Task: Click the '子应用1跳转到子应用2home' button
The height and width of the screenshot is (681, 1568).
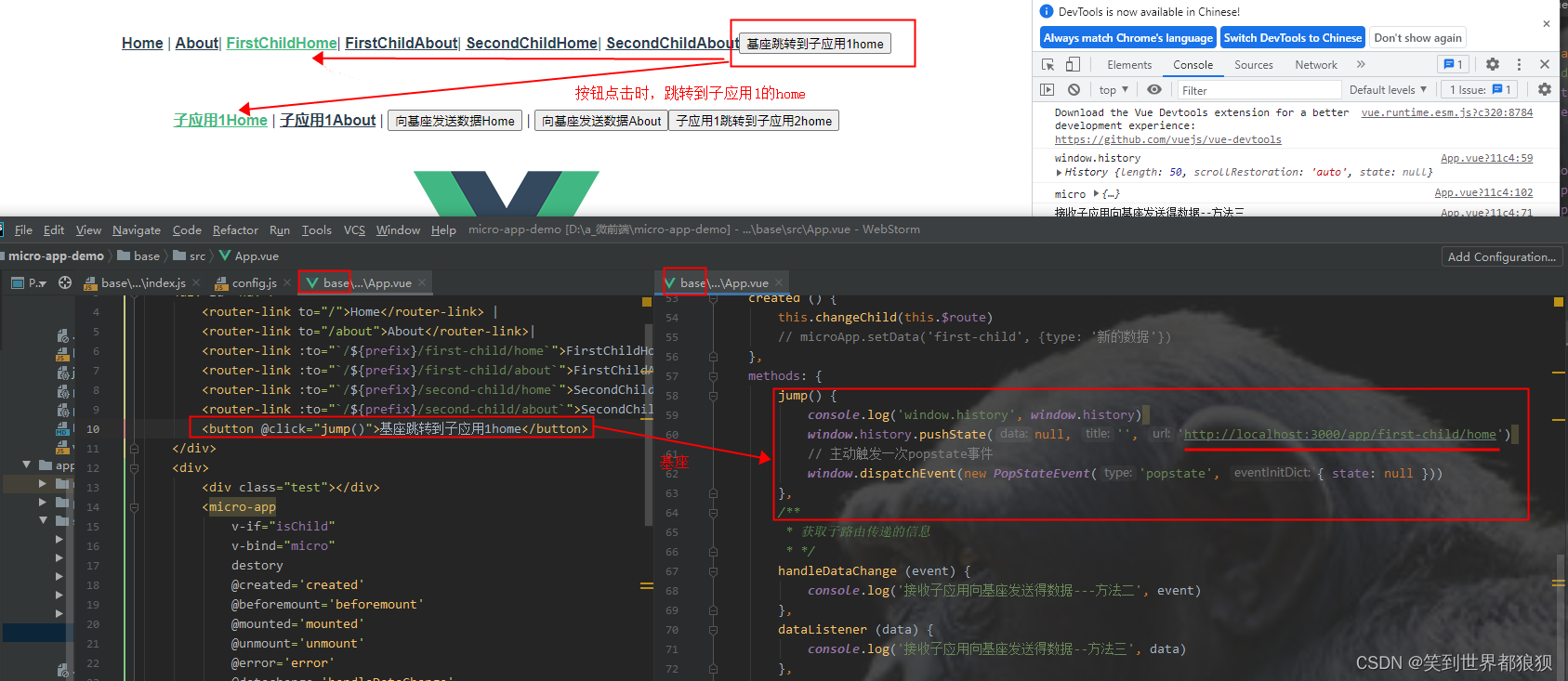Action: [x=754, y=121]
